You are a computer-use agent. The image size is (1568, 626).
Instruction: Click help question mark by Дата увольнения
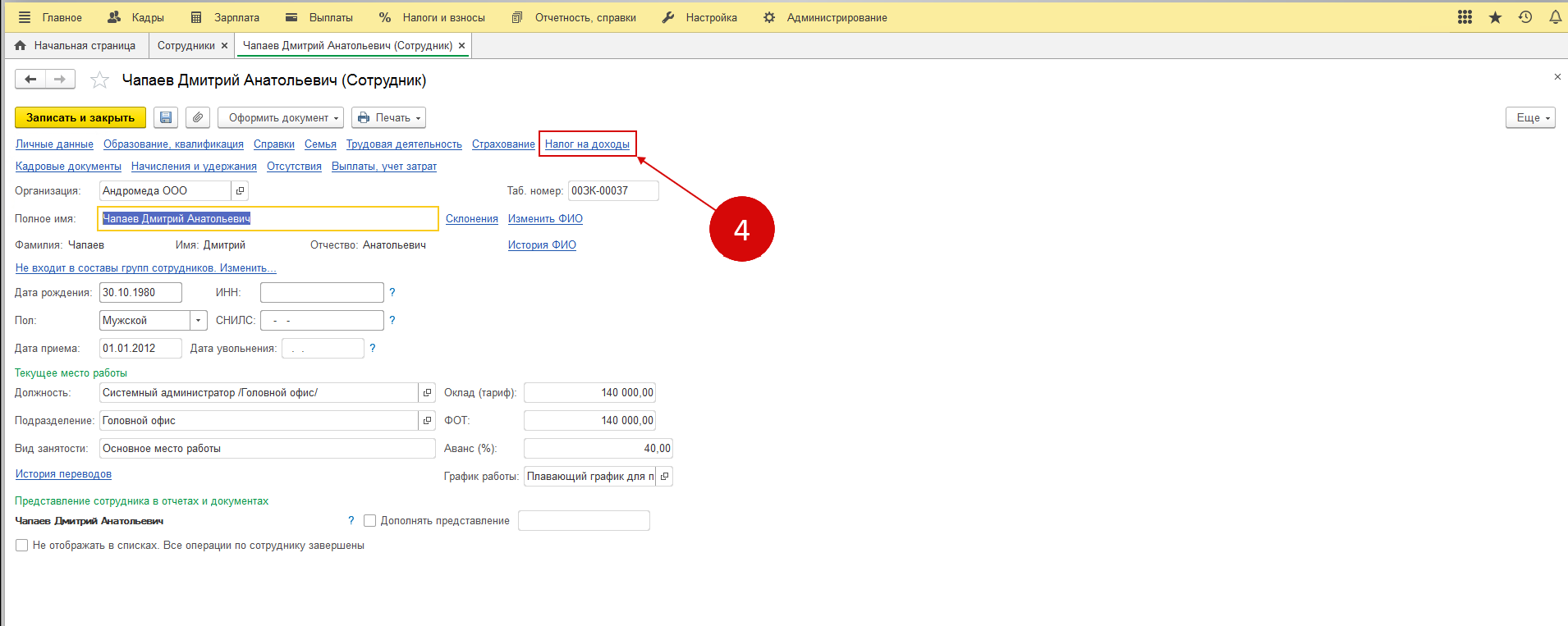click(x=373, y=349)
